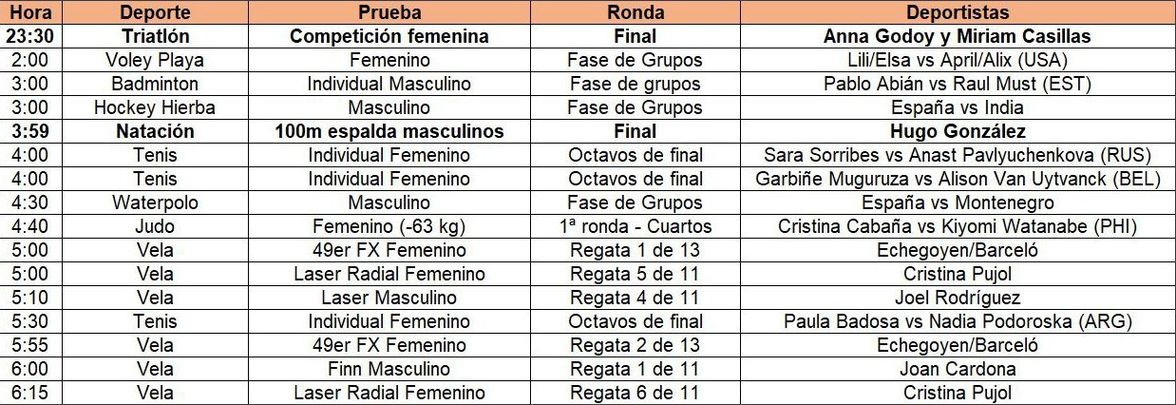Screen dimensions: 1176x405
Task: Click the Hugo González athlete cell
Action: click(x=957, y=131)
